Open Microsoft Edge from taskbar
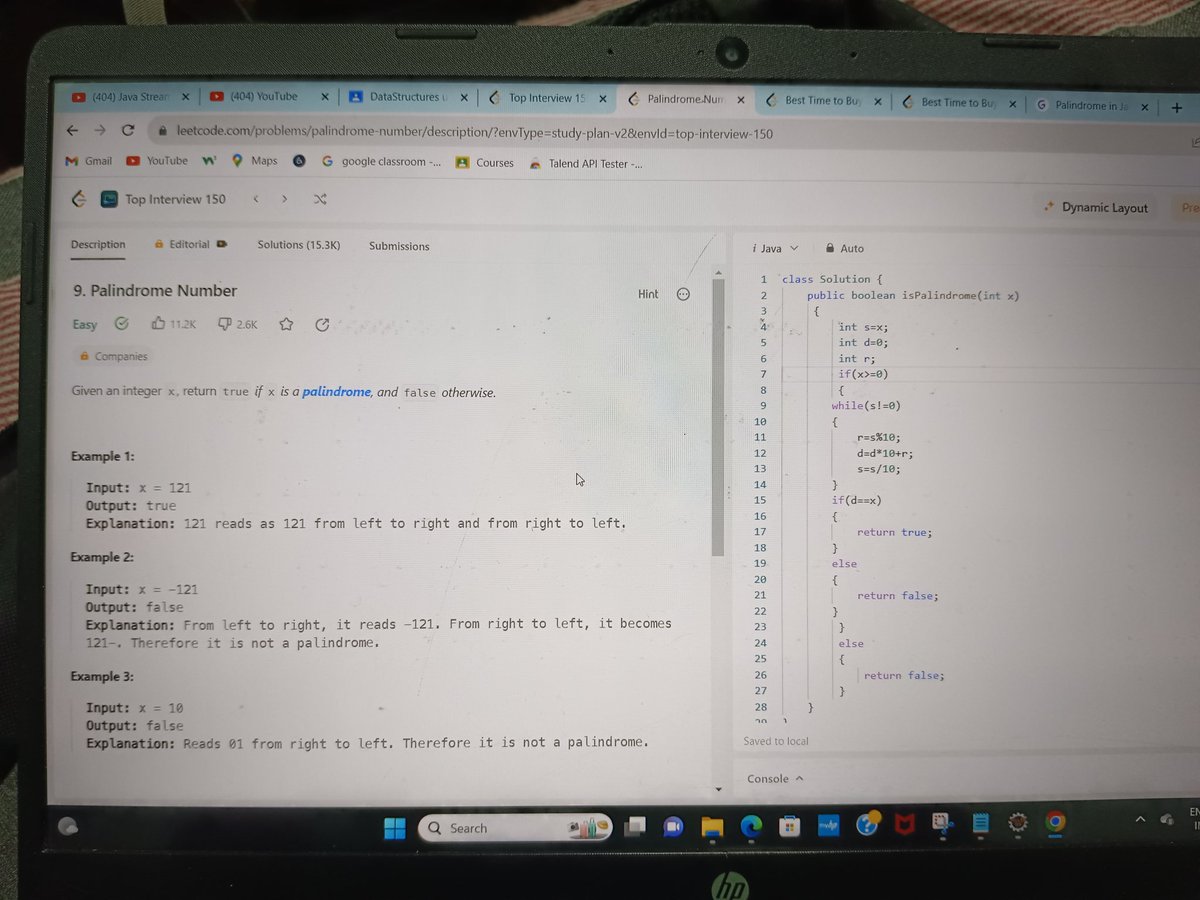 coord(750,825)
